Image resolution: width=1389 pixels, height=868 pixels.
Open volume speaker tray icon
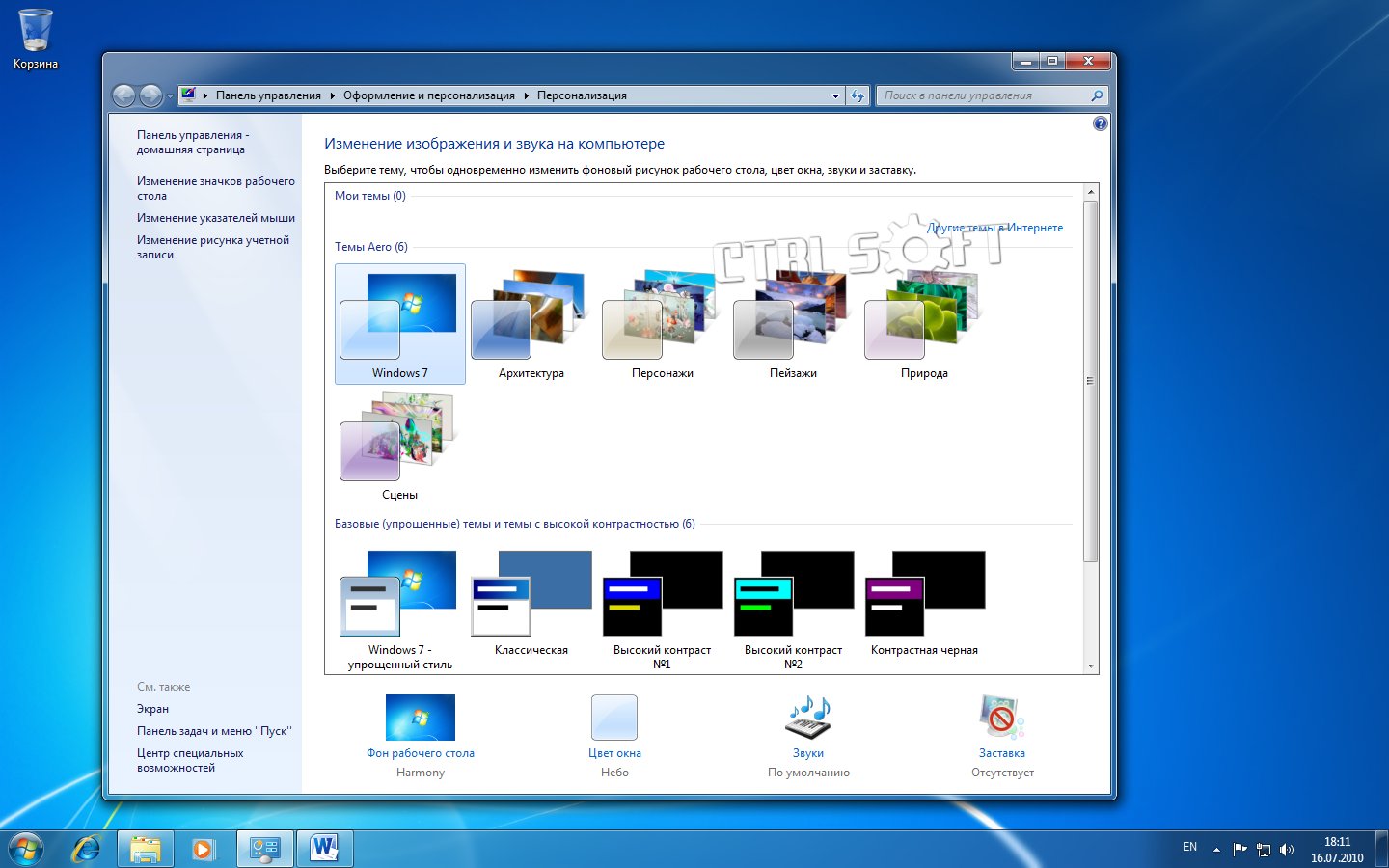[1286, 850]
